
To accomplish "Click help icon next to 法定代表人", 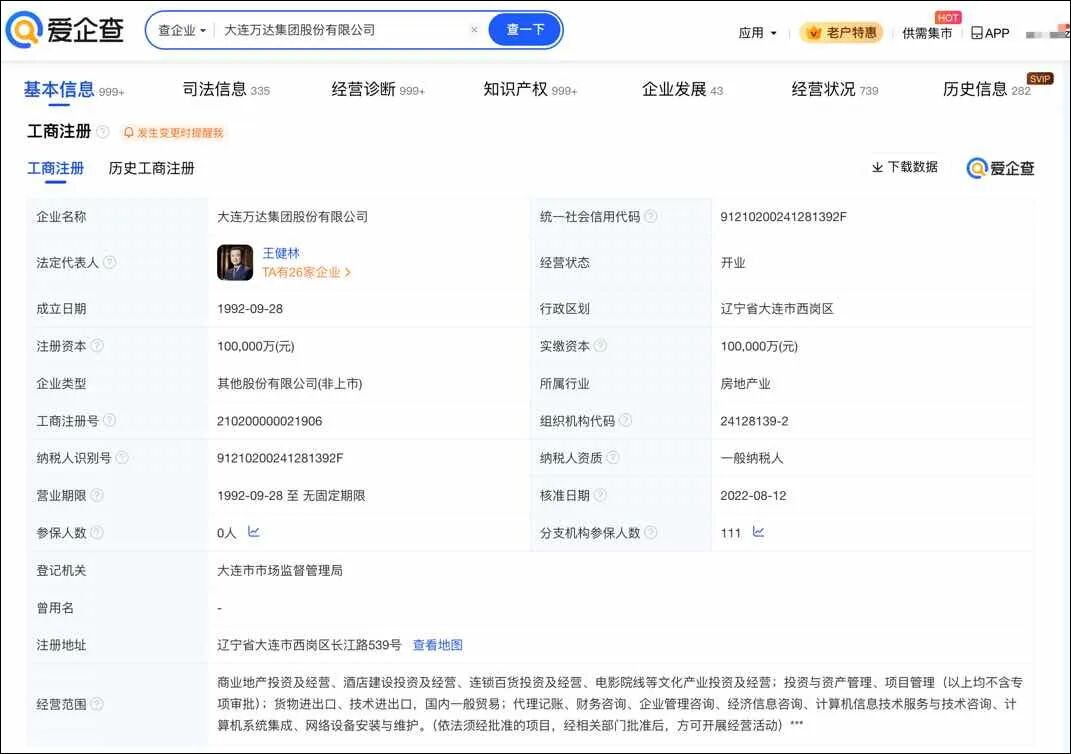I will (109, 262).
